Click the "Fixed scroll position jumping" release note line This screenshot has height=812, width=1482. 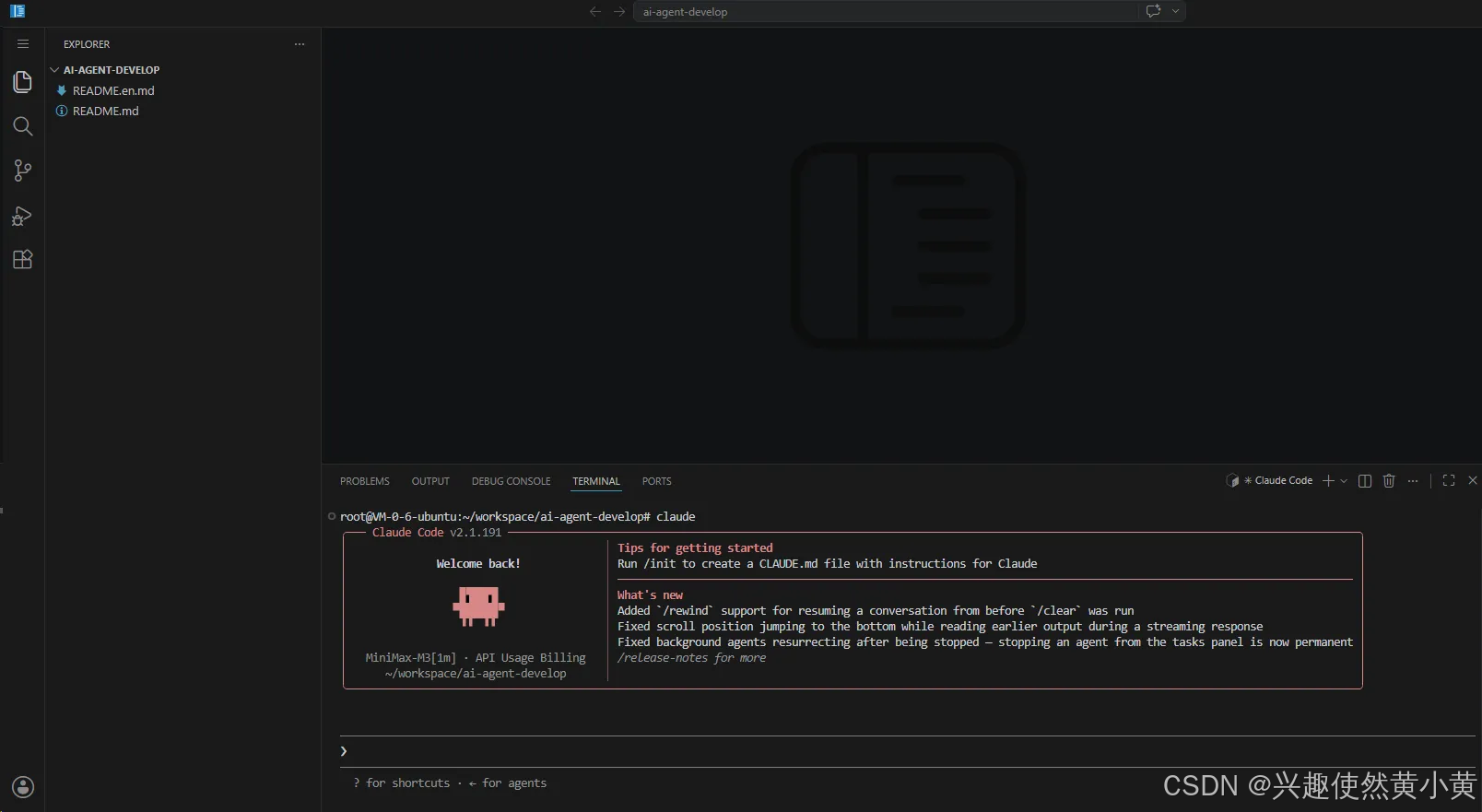940,627
